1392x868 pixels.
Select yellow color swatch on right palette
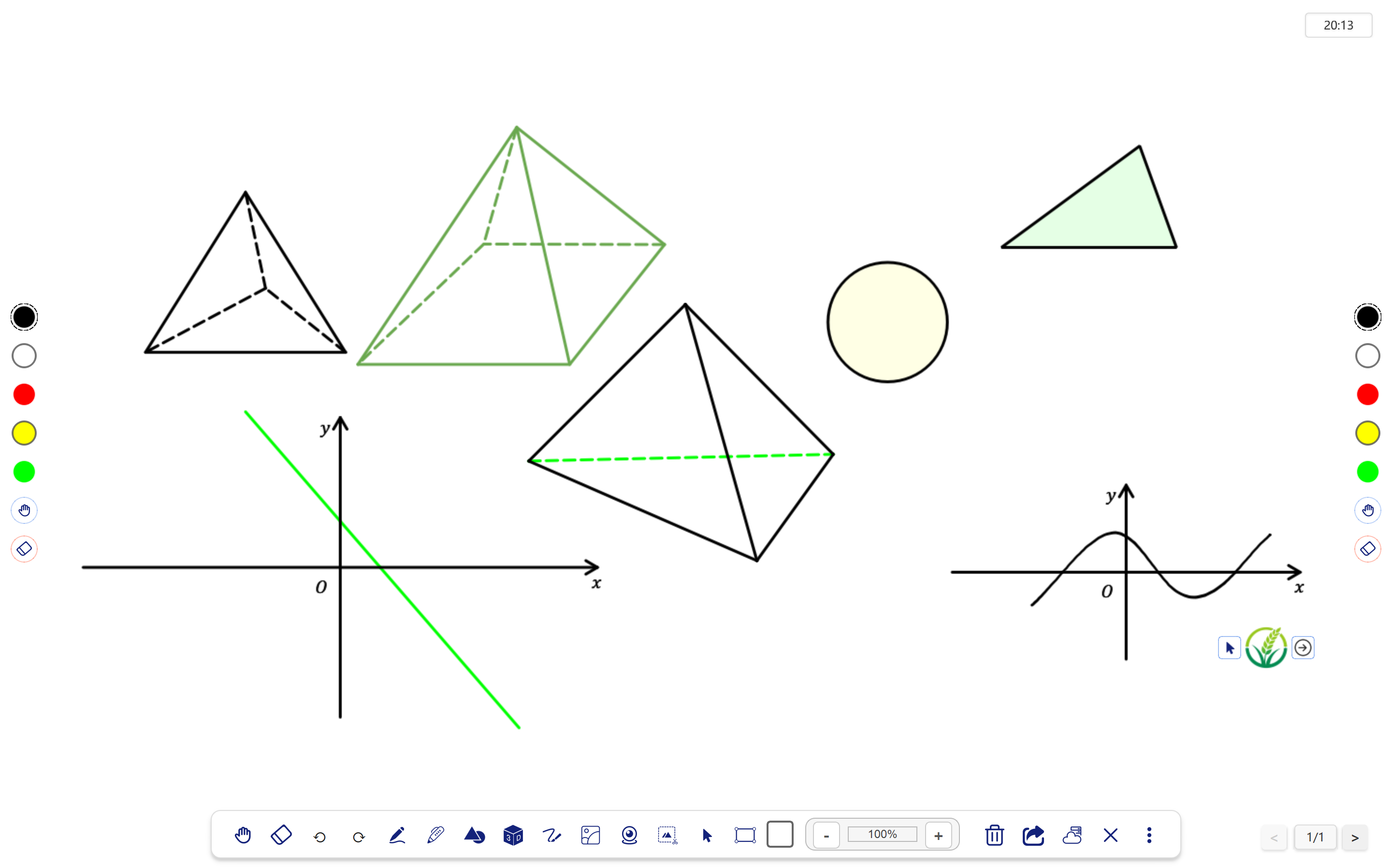point(1367,434)
